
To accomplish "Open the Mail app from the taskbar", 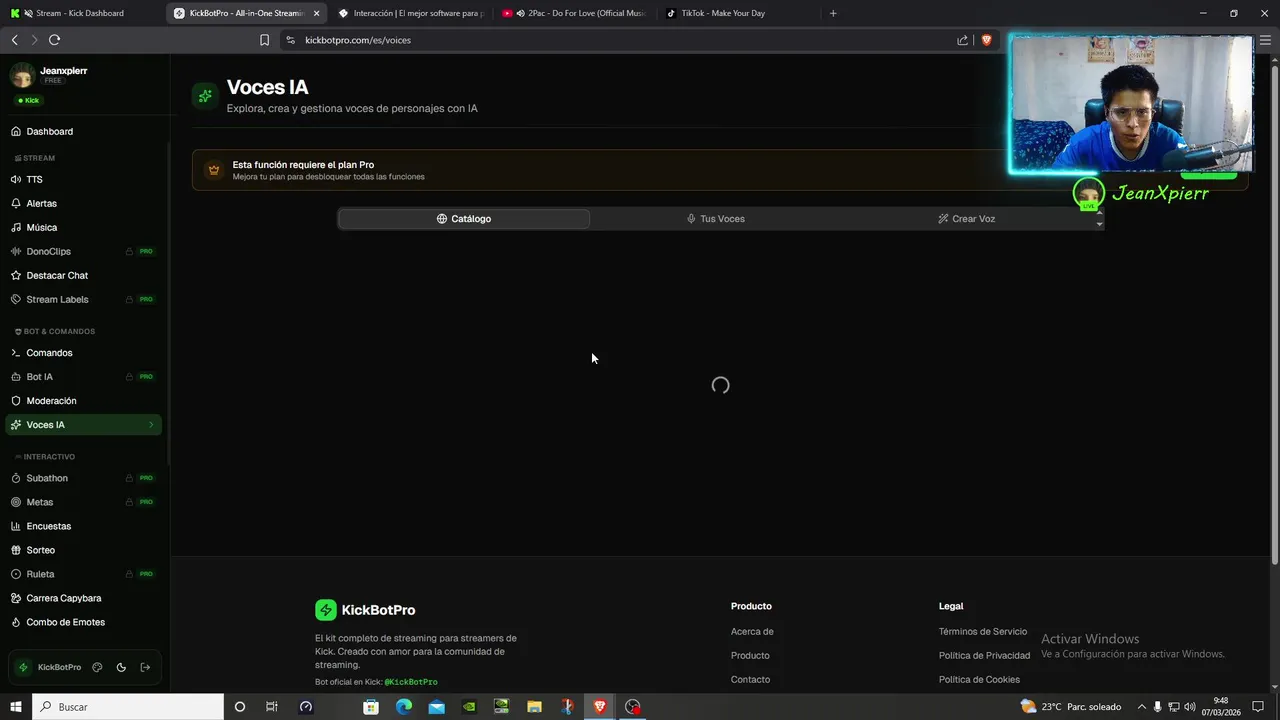I will [436, 707].
